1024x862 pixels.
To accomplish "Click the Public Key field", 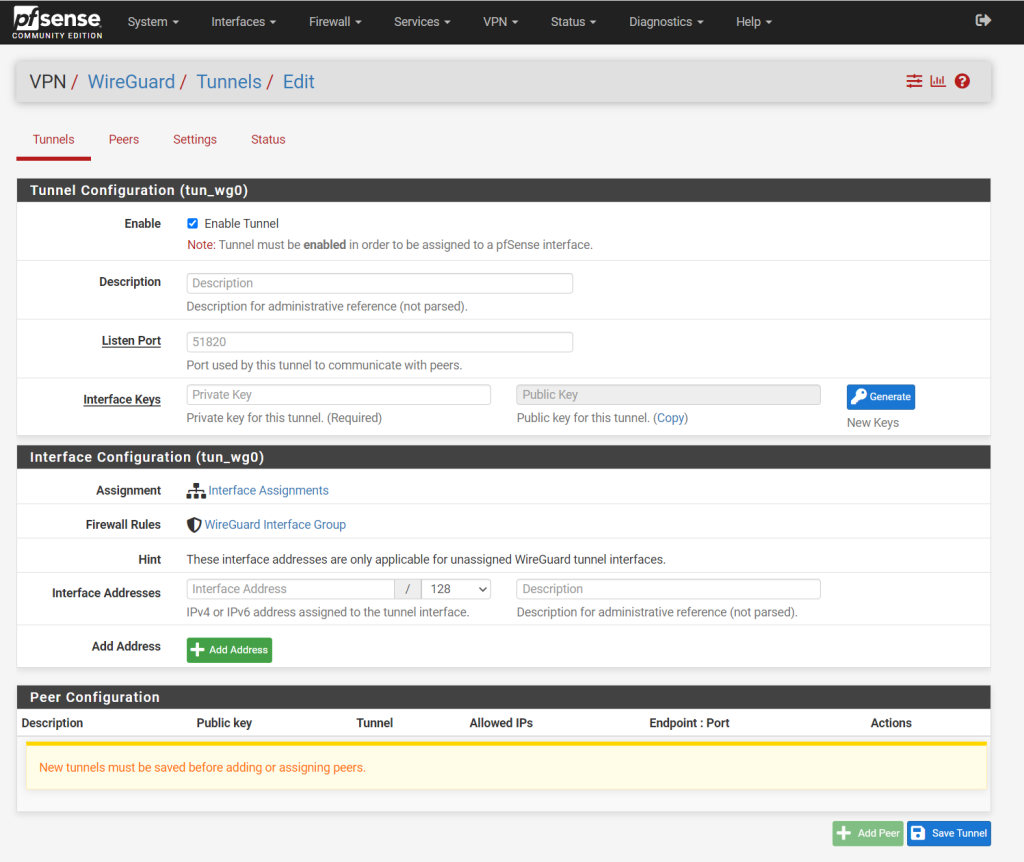I will 668,395.
